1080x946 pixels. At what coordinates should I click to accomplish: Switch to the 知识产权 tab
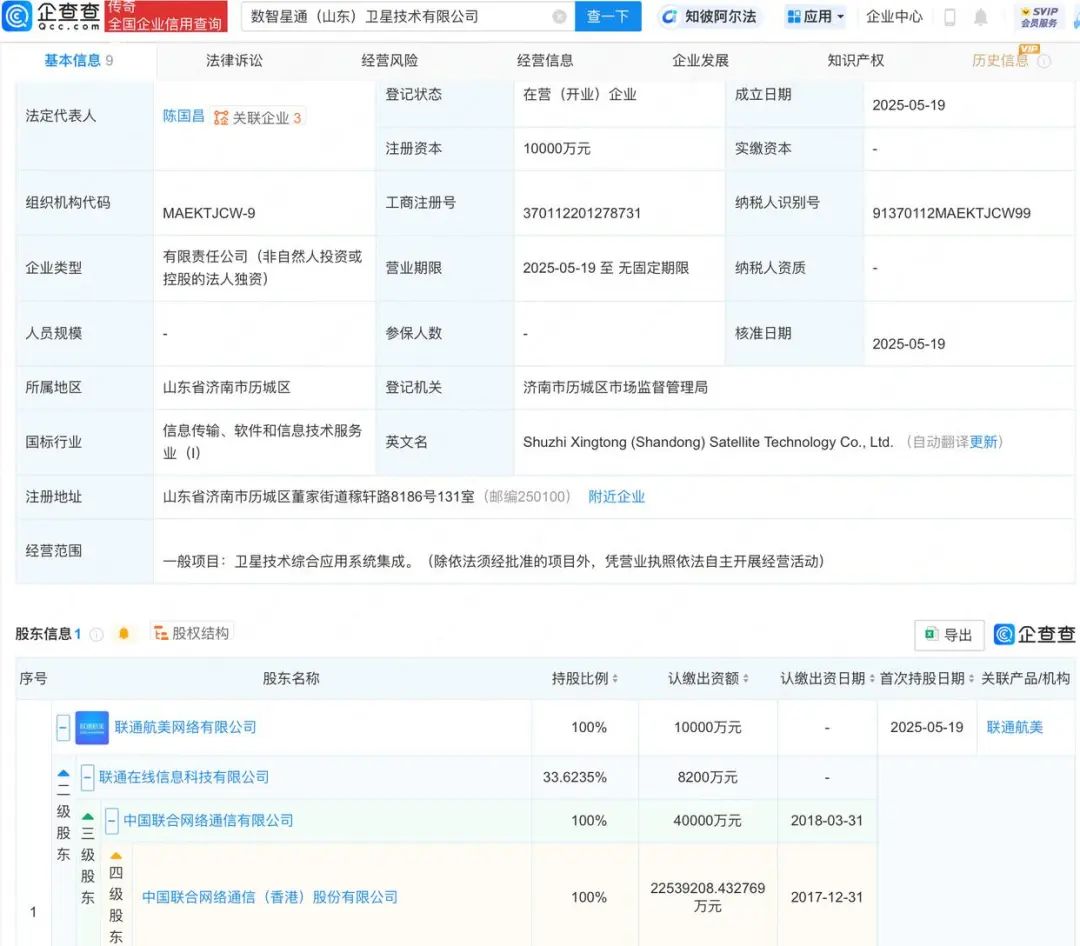point(855,61)
